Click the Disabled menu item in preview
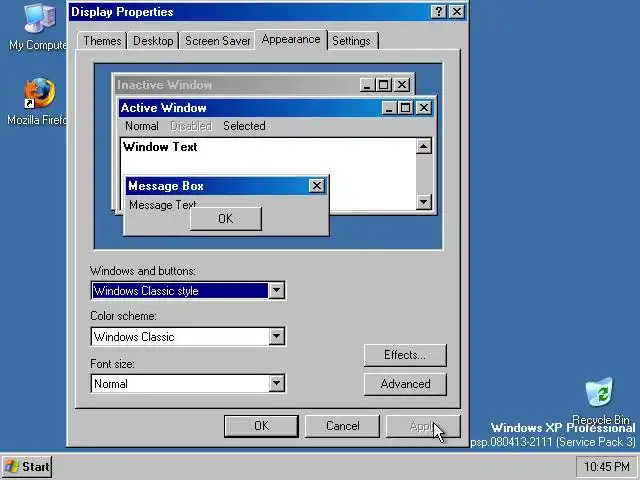The width and height of the screenshot is (640, 480). 191,126
